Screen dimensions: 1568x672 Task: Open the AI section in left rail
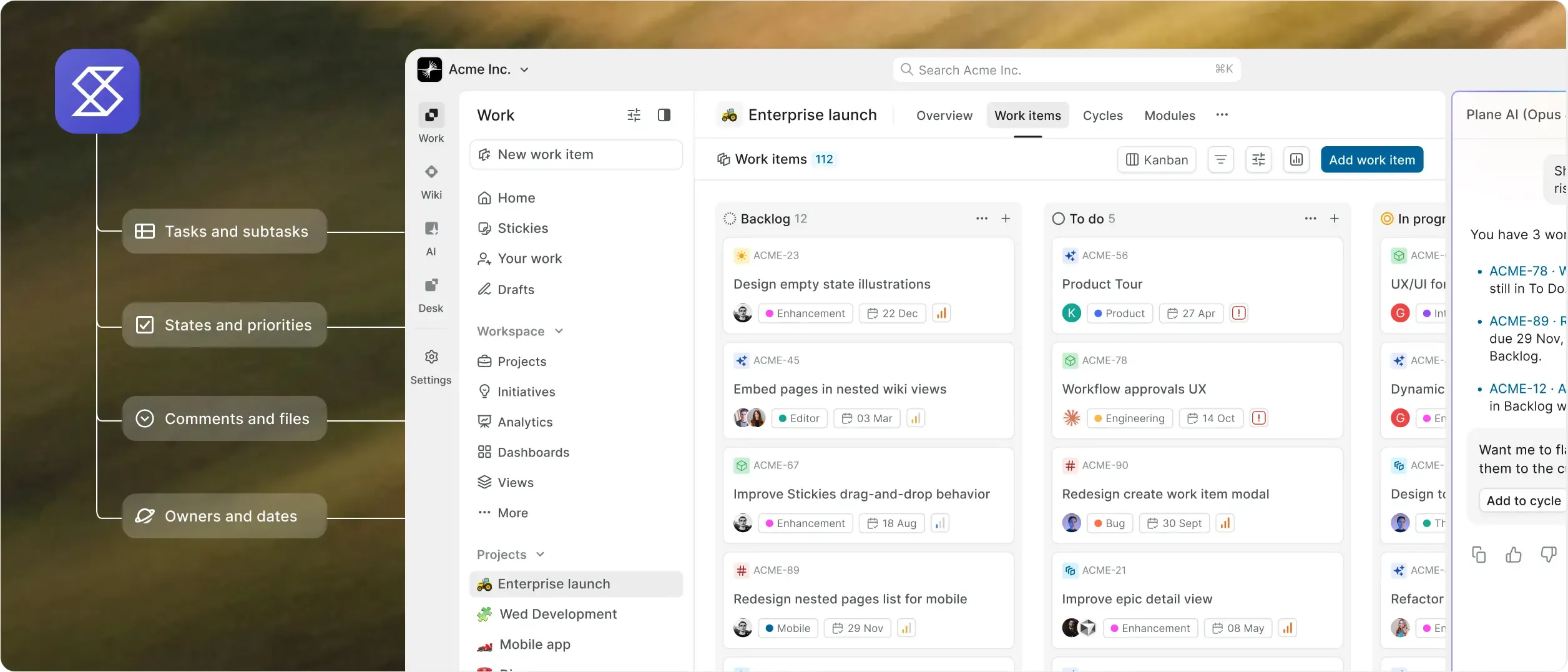coord(431,238)
